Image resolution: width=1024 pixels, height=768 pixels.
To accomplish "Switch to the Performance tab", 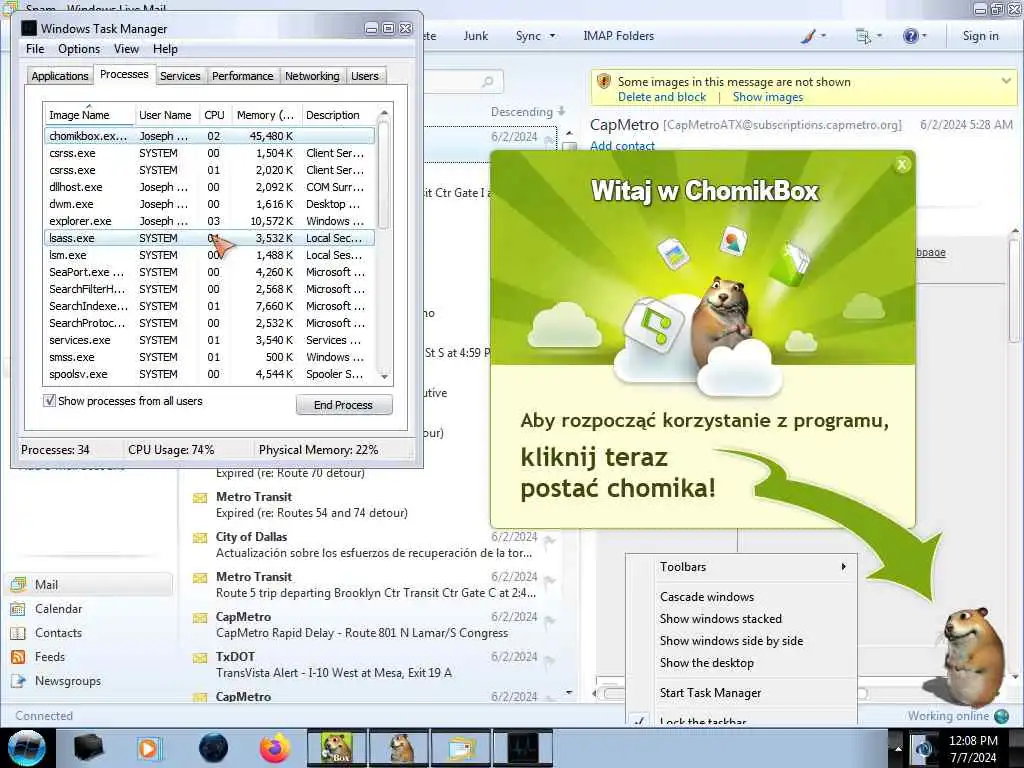I will tap(242, 76).
